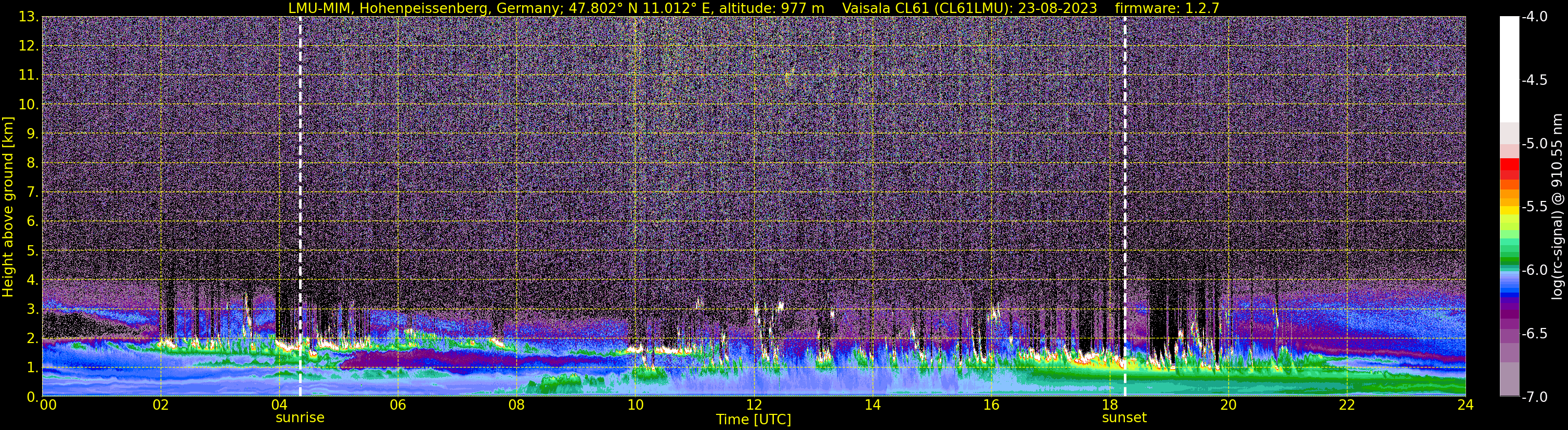
Task: Click the '11.' height axis tick label
Action: point(29,75)
